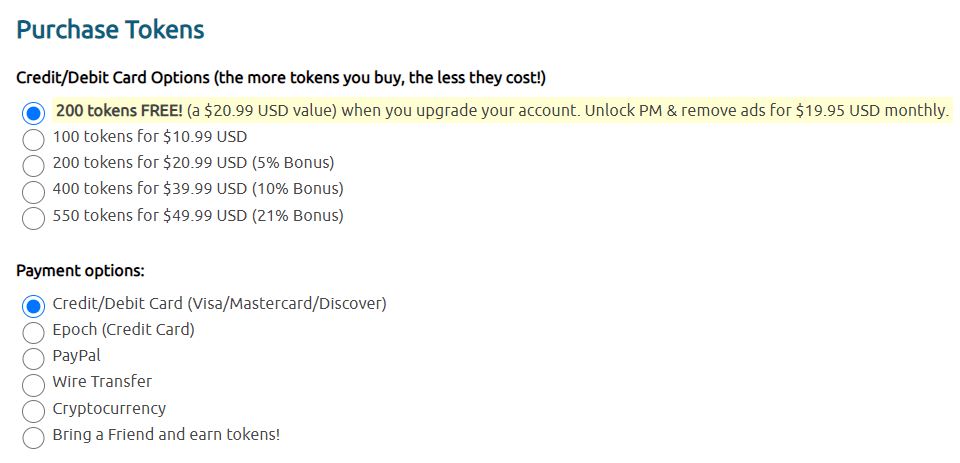This screenshot has height=463, width=960.
Task: Select the Bring a Friend radio button
Action: [x=34, y=437]
